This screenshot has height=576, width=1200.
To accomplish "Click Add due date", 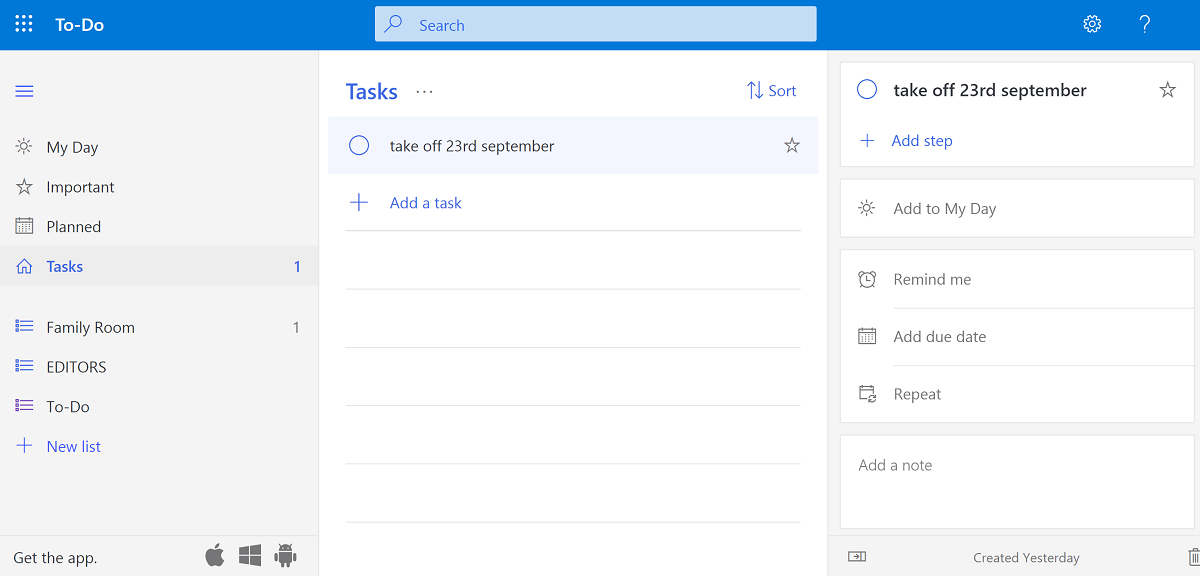I will click(x=1017, y=337).
